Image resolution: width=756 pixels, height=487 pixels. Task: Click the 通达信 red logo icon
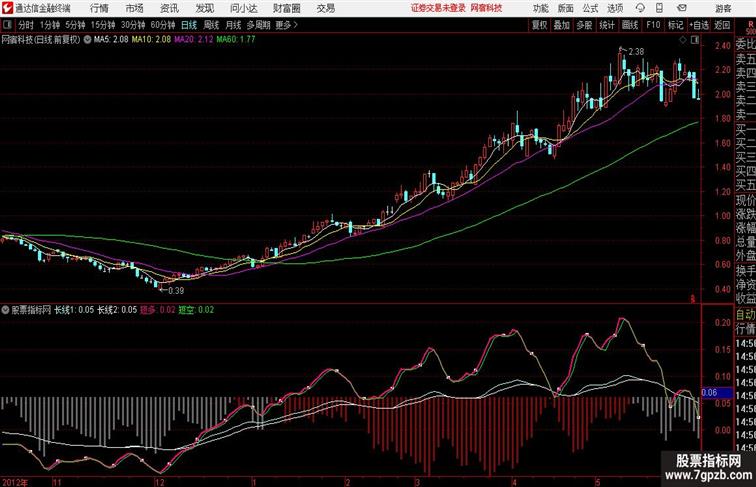pos(7,8)
